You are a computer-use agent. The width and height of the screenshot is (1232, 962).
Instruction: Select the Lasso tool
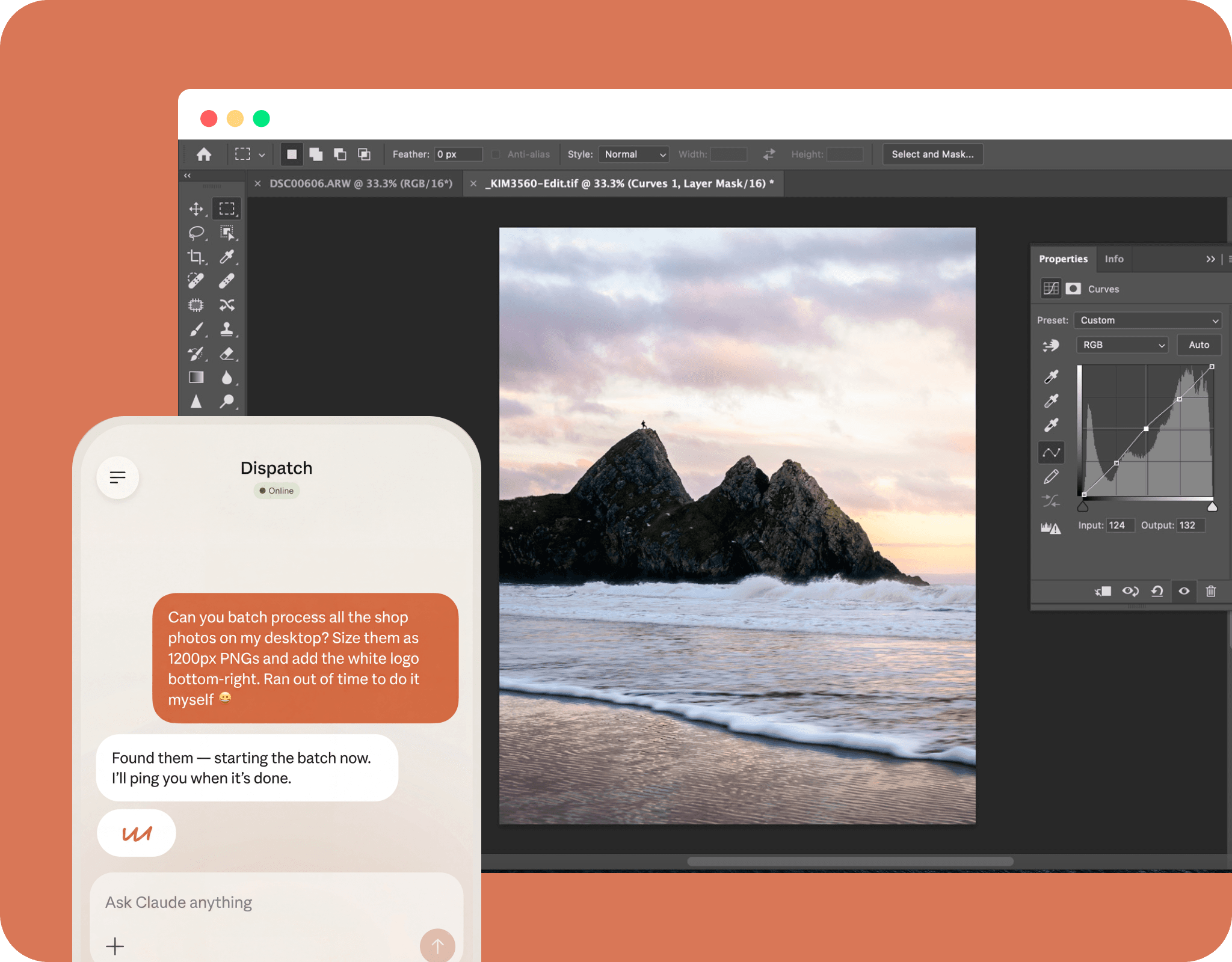(196, 233)
